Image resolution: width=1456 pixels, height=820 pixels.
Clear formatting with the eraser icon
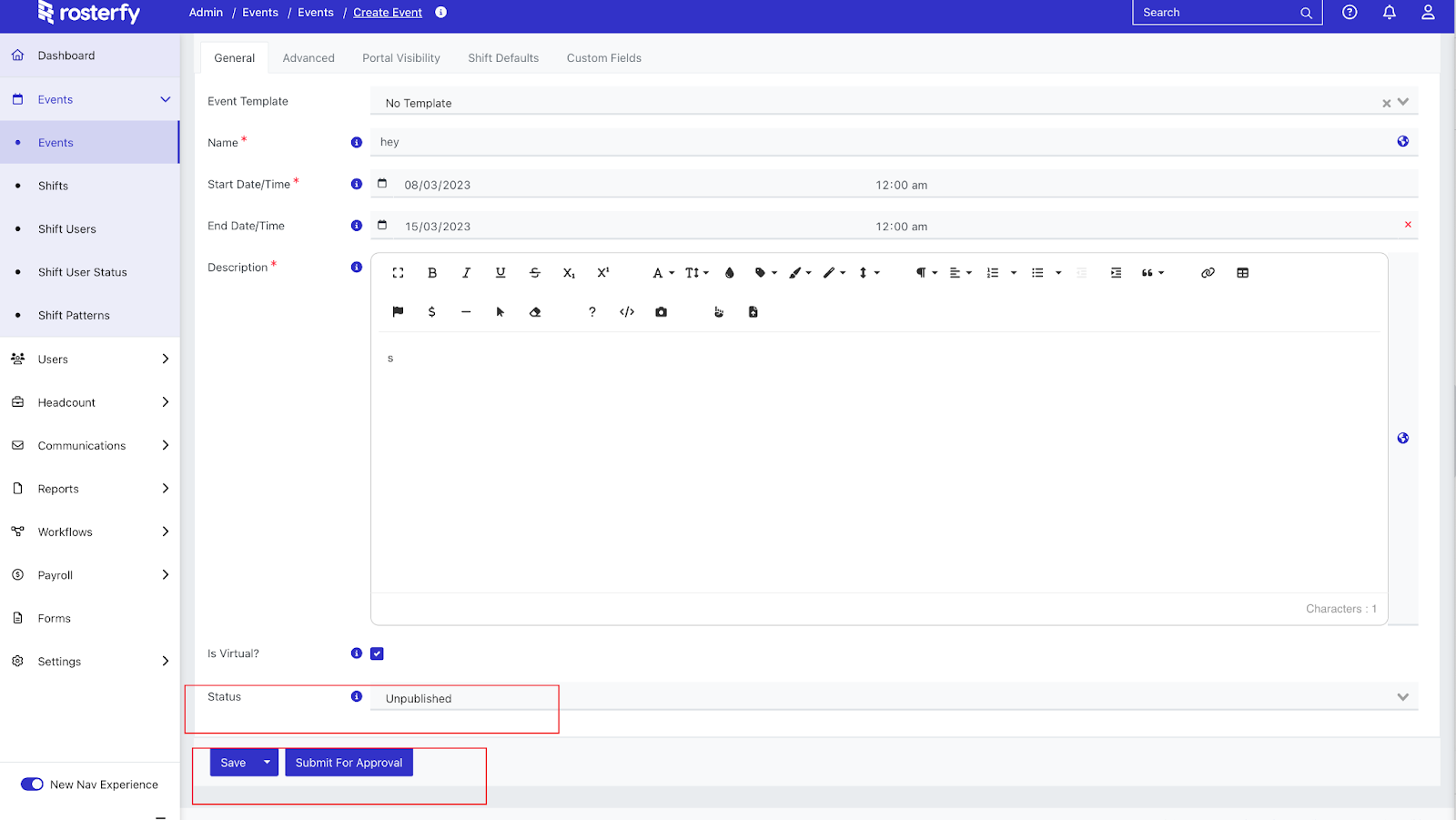pos(535,312)
